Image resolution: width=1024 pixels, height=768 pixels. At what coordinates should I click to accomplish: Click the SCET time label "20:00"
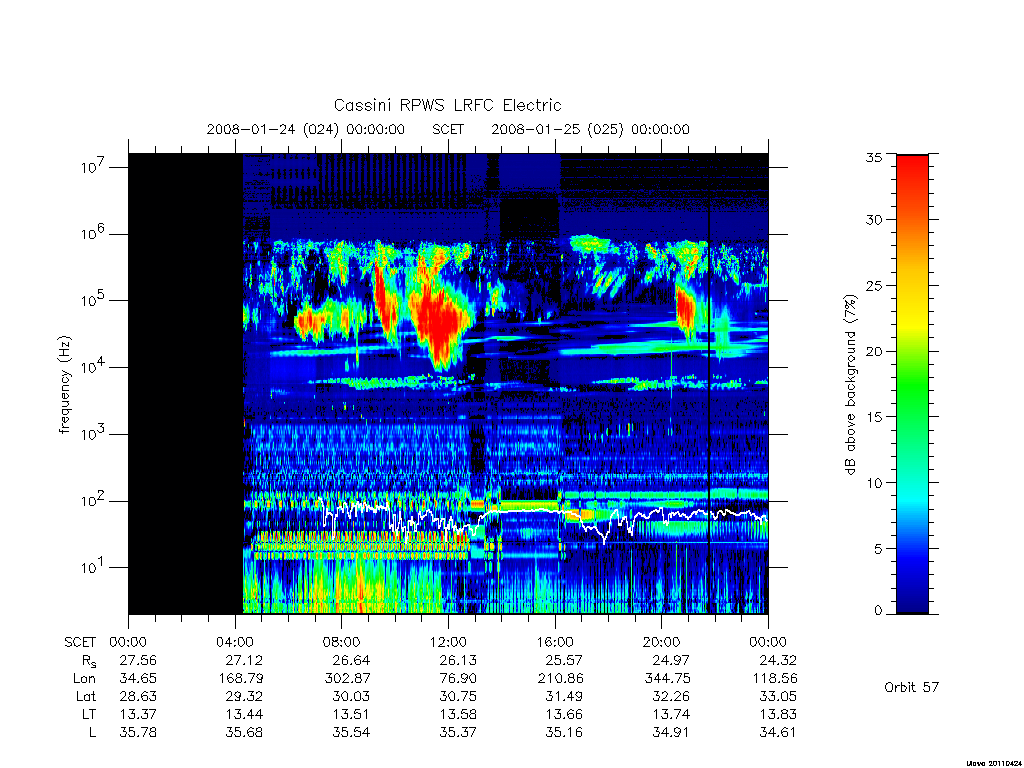click(x=662, y=642)
